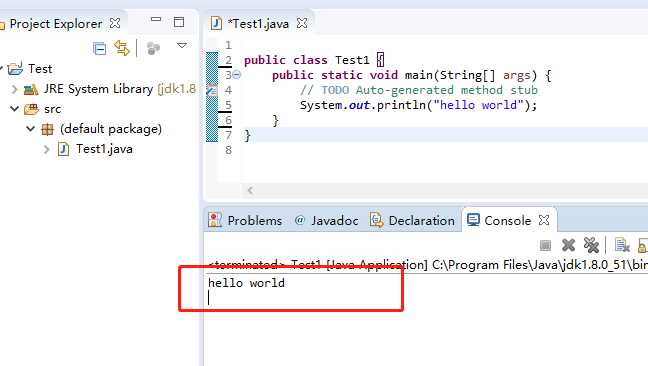Screen dimensions: 648x366
Task: Click the Javadoc @ icon
Action: coord(300,220)
